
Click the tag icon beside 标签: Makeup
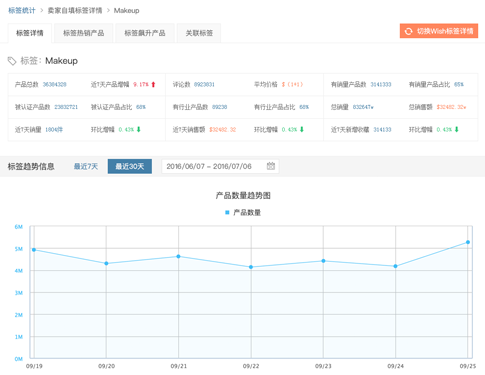click(x=12, y=61)
